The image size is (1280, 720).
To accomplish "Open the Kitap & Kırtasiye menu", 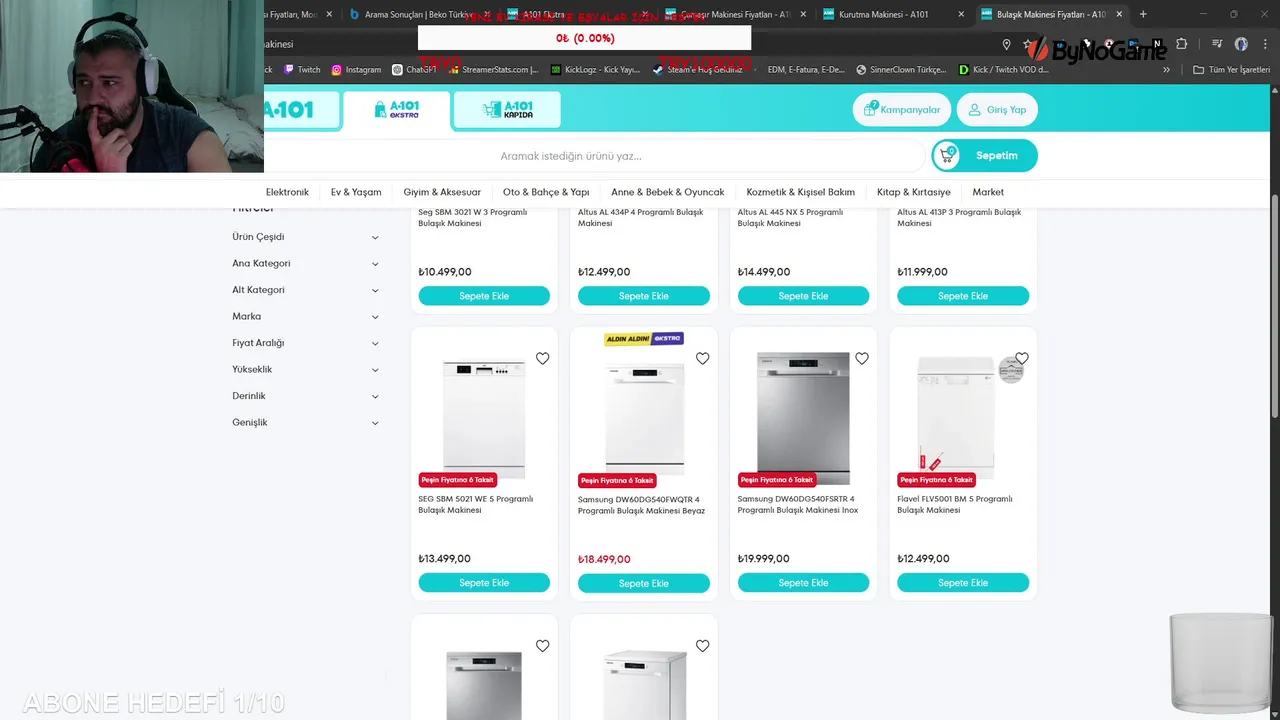I will point(914,192).
